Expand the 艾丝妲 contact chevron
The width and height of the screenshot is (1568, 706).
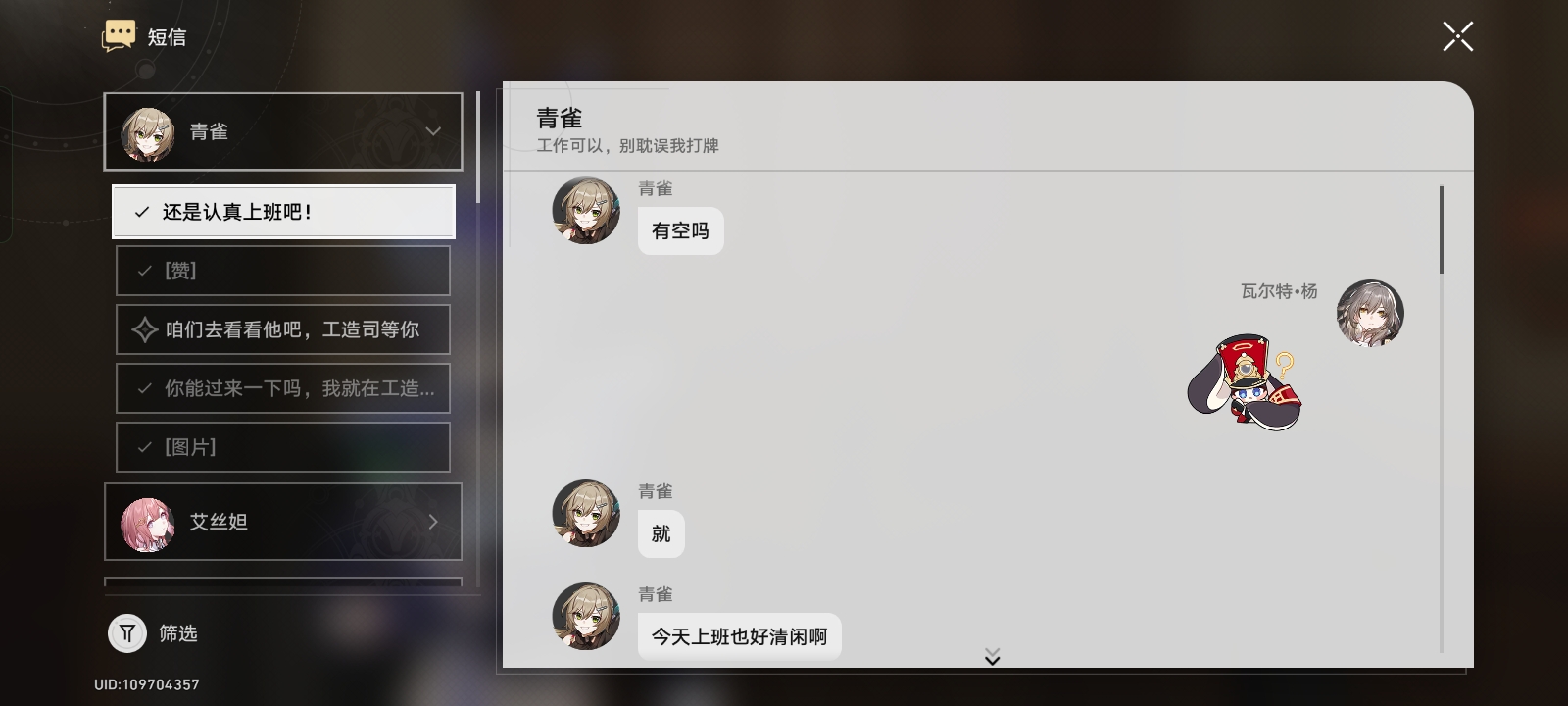[433, 522]
